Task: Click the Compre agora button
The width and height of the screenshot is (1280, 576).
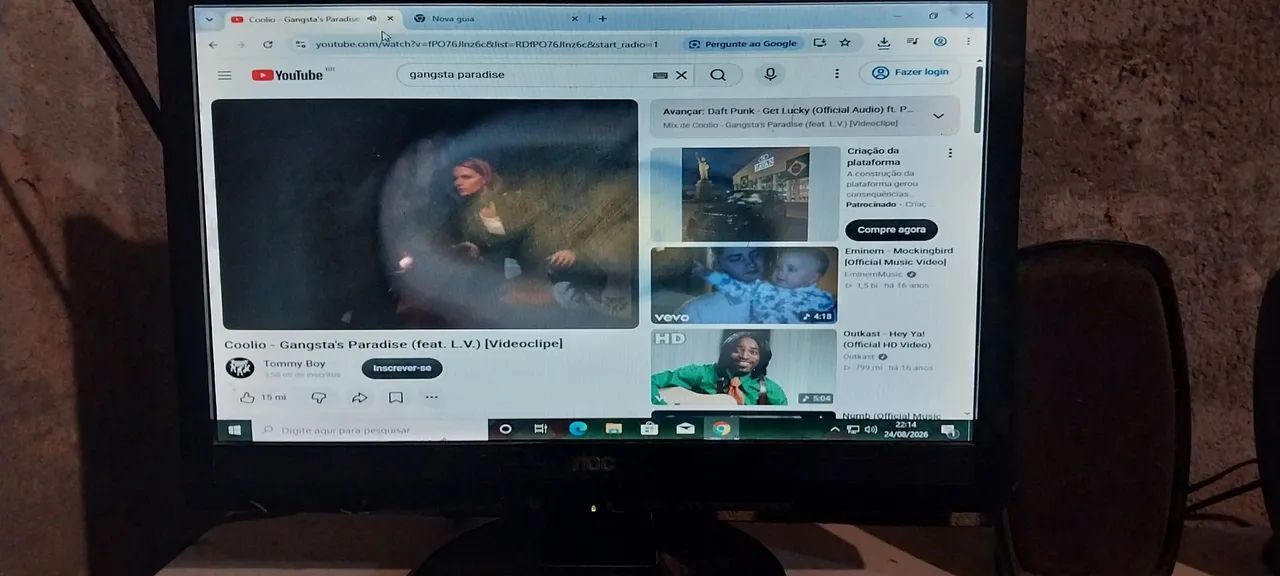Action: pyautogui.click(x=891, y=230)
